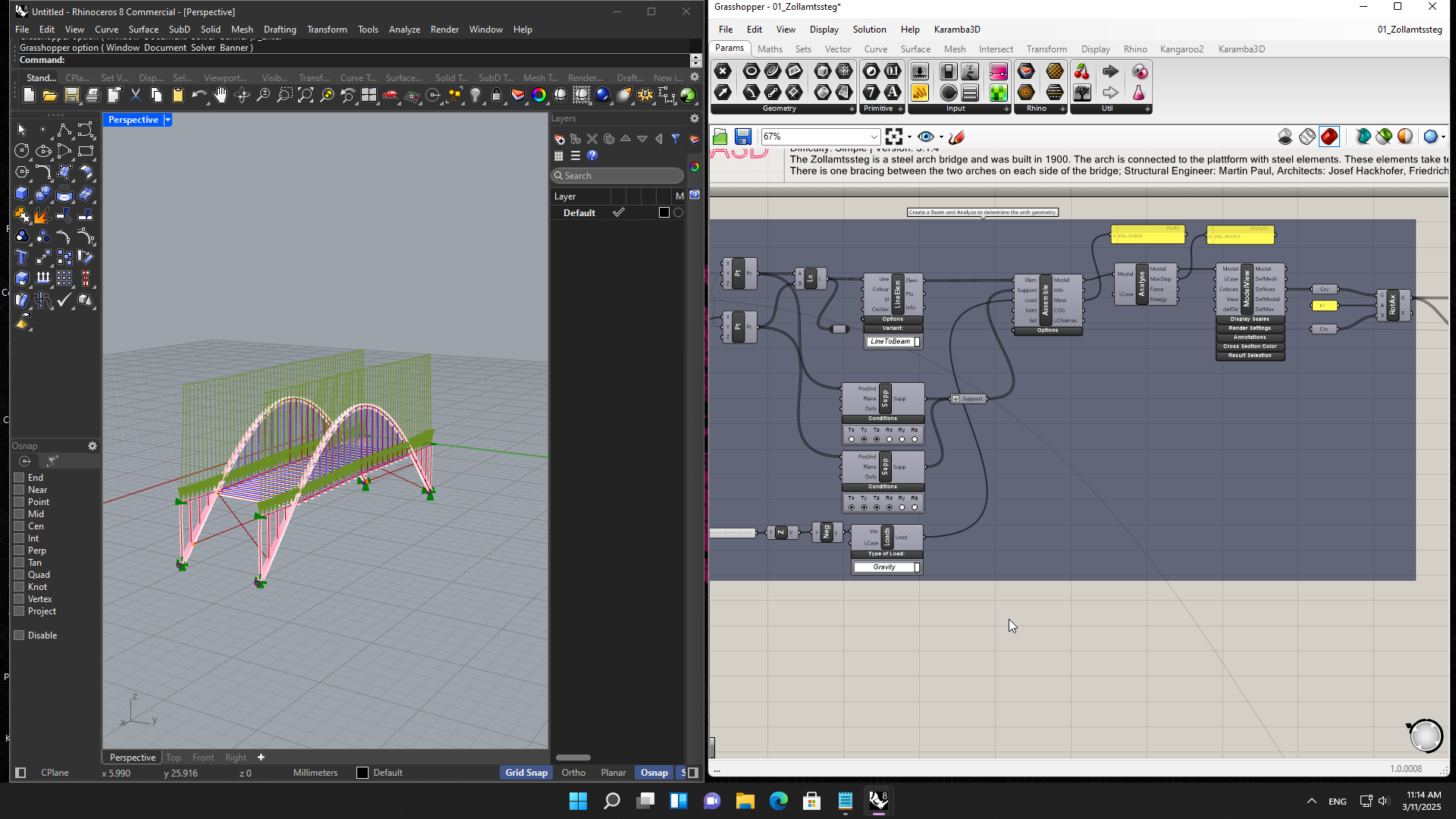Click the Millimeters units in status bar
1456x819 pixels.
315,773
